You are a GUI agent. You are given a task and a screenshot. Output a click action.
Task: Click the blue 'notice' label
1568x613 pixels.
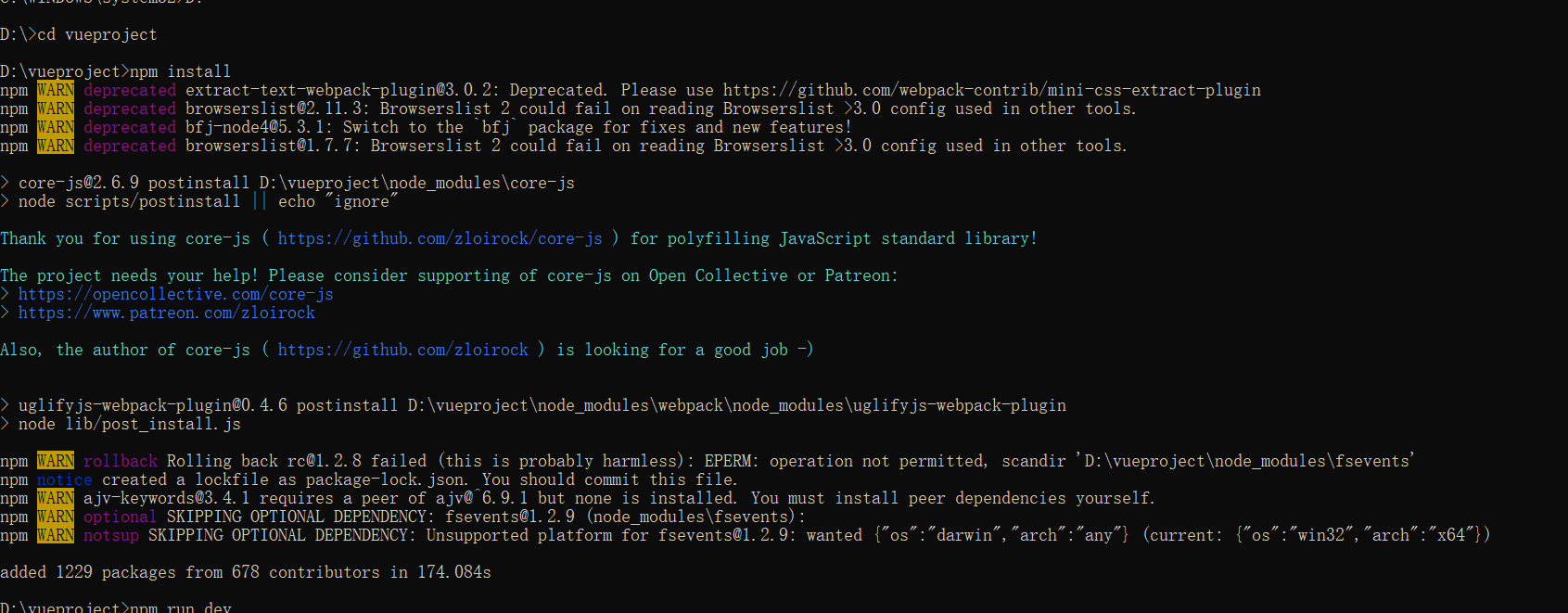[64, 479]
